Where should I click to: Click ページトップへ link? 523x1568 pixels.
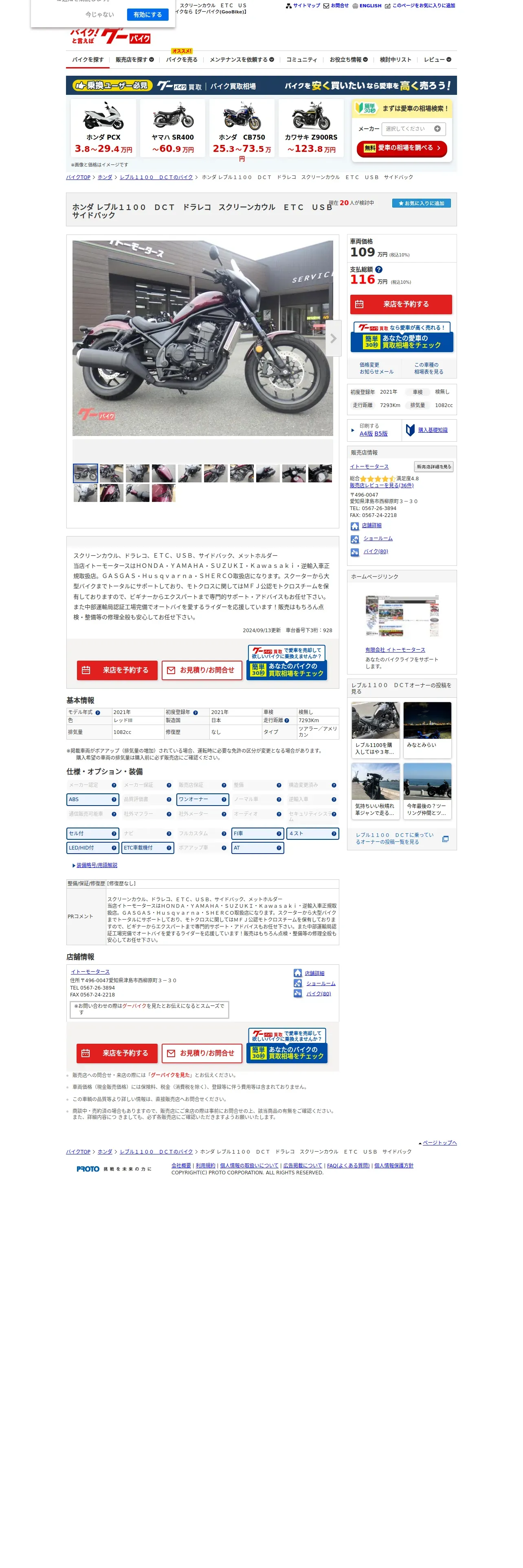439,1143
